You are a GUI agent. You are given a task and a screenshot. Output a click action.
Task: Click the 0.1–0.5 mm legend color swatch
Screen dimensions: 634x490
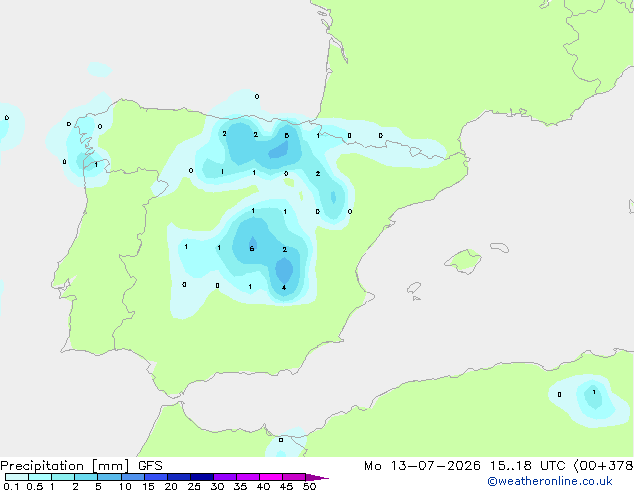coord(17,477)
